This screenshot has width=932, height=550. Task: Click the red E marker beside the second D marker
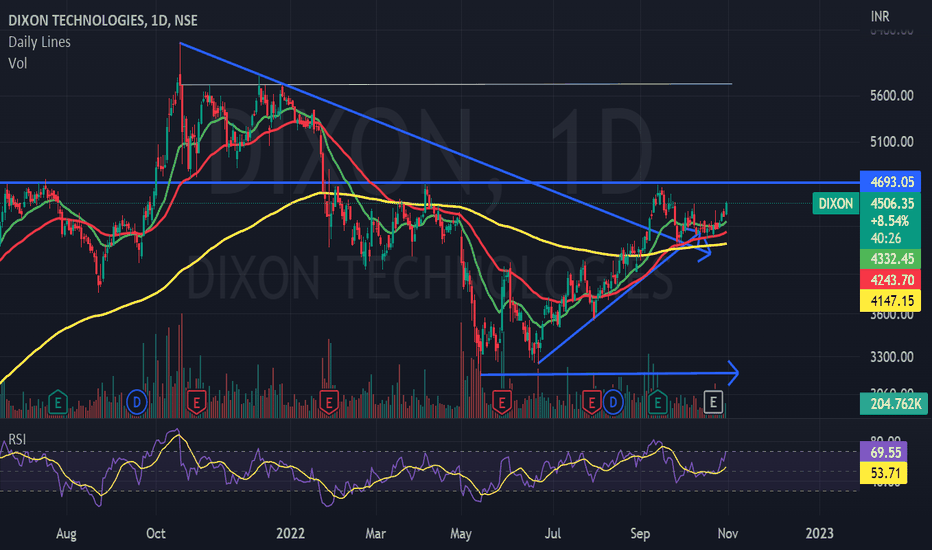tap(591, 403)
